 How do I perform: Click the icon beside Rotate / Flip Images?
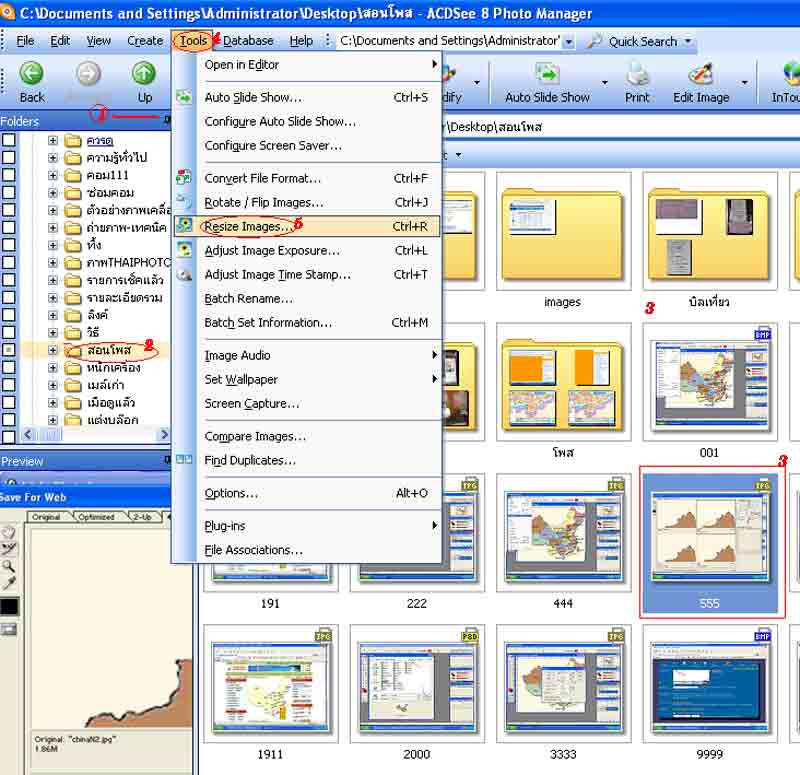[184, 201]
